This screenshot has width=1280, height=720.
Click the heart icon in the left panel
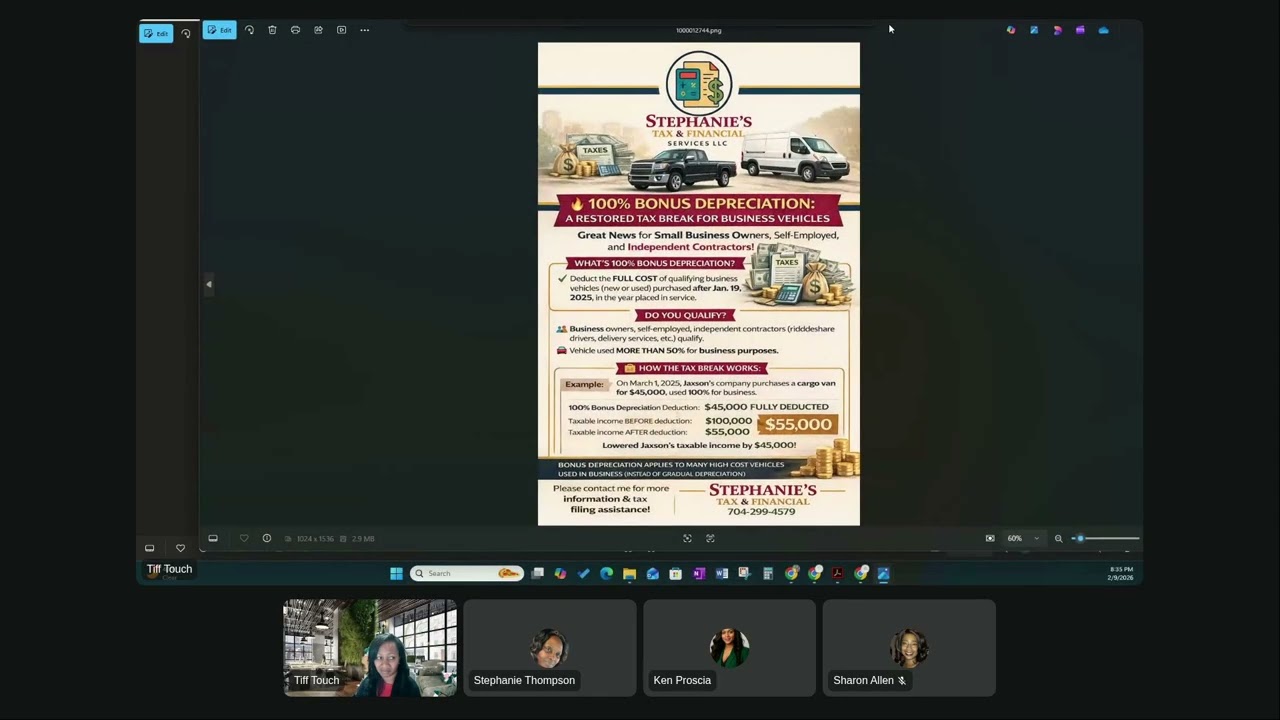pyautogui.click(x=180, y=548)
